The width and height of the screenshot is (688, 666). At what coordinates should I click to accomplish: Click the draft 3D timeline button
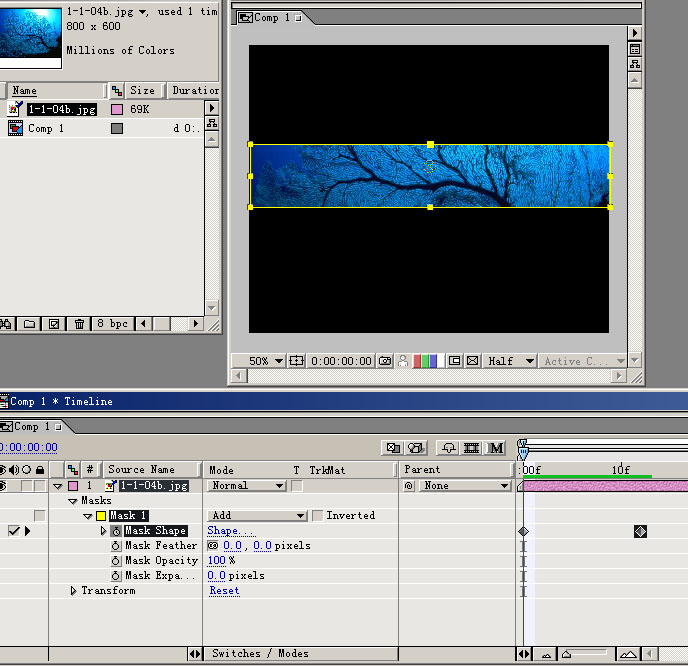pyautogui.click(x=416, y=448)
